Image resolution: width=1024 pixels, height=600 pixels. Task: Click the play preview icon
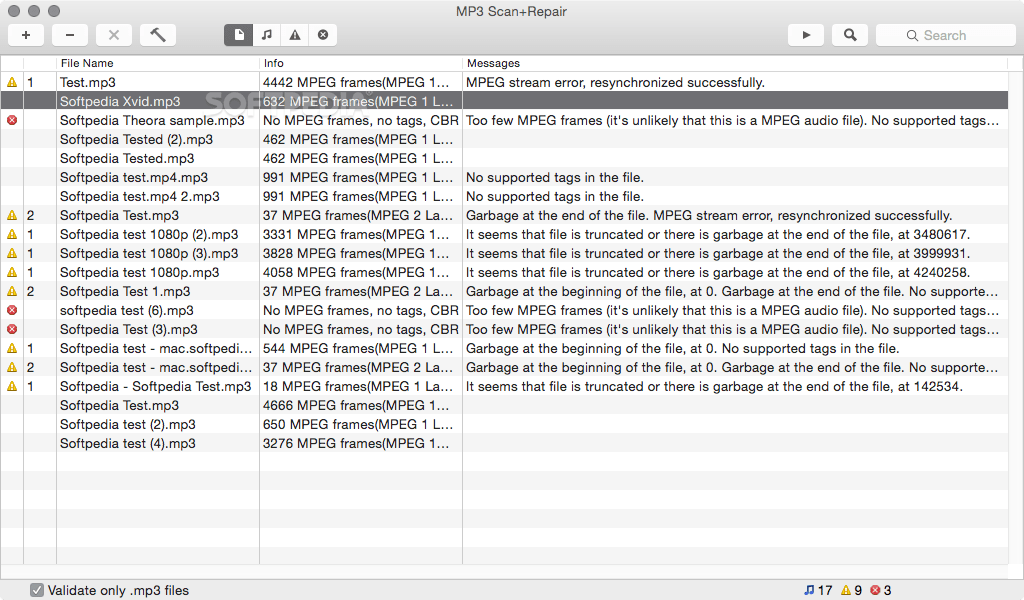(x=806, y=34)
